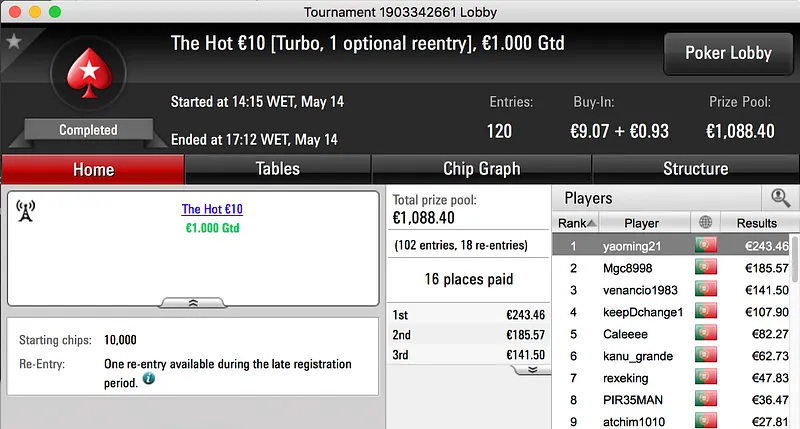Image resolution: width=800 pixels, height=429 pixels.
Task: Click the broadcast antenna icon
Action: 27,211
